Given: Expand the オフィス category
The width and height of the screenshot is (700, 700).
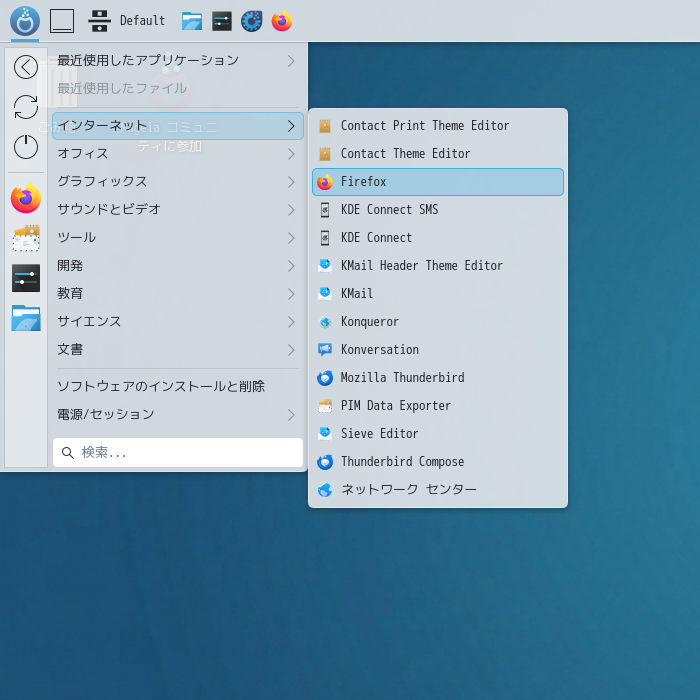Looking at the screenshot, I should 178,154.
